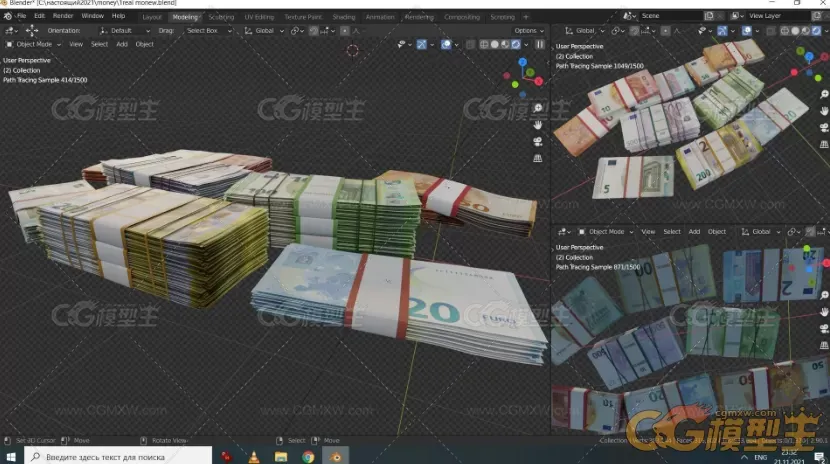This screenshot has width=830, height=464.
Task: Open the Object Mode dropdown in main viewport
Action: coord(33,44)
